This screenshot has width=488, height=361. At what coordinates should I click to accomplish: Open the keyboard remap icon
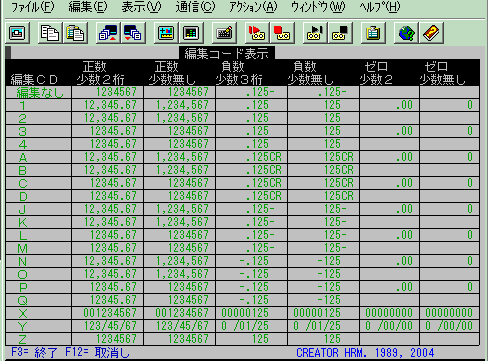[x=224, y=33]
